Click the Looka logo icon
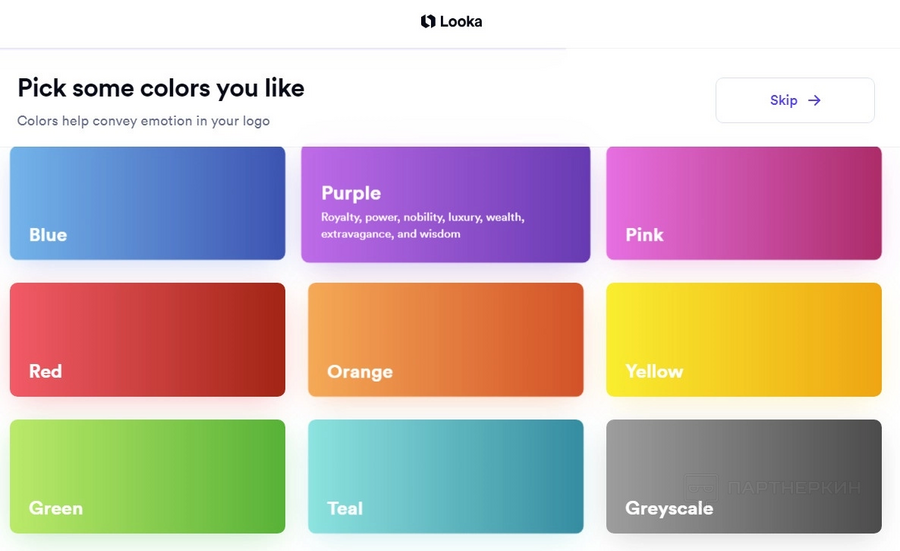 tap(428, 21)
